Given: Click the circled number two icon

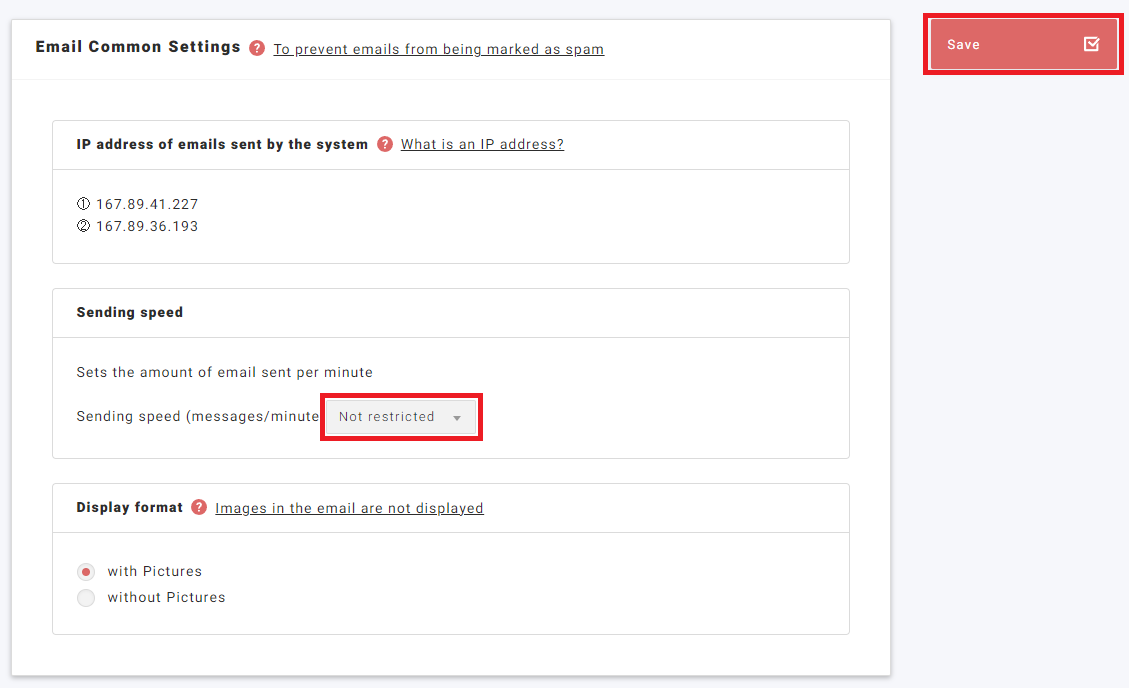Looking at the screenshot, I should [x=83, y=226].
